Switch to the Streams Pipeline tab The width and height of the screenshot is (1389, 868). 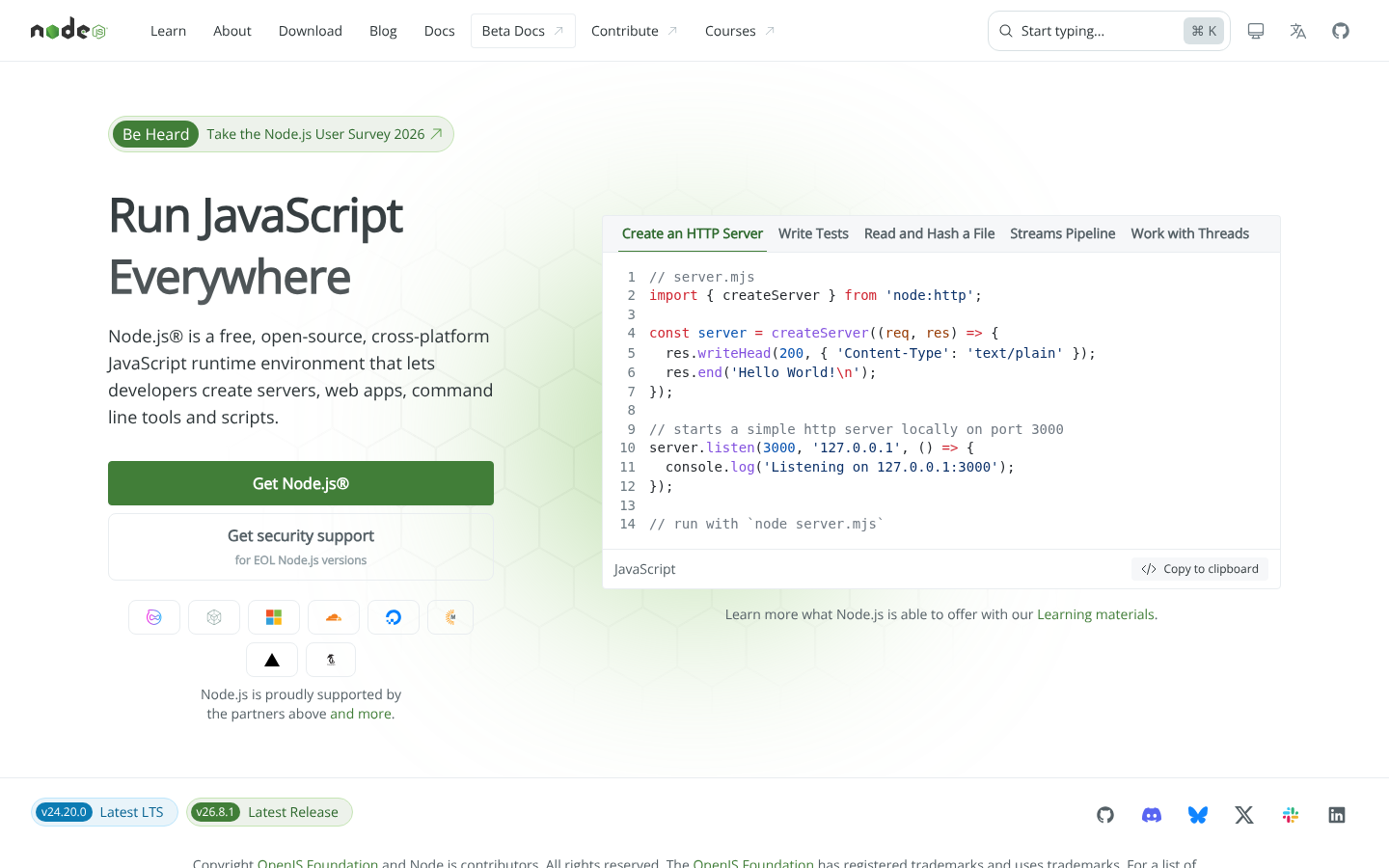(1062, 233)
